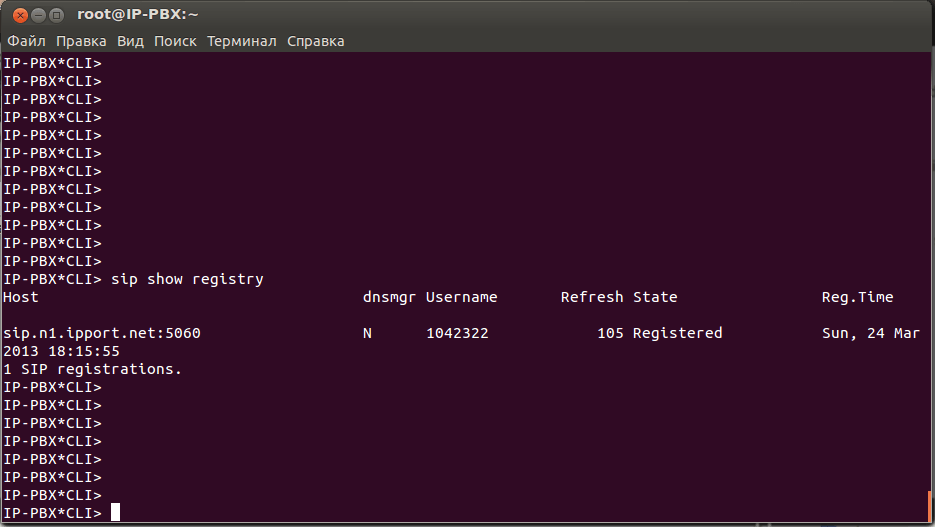The height and width of the screenshot is (527, 935).
Task: Close the terminal window
Action: (19, 15)
